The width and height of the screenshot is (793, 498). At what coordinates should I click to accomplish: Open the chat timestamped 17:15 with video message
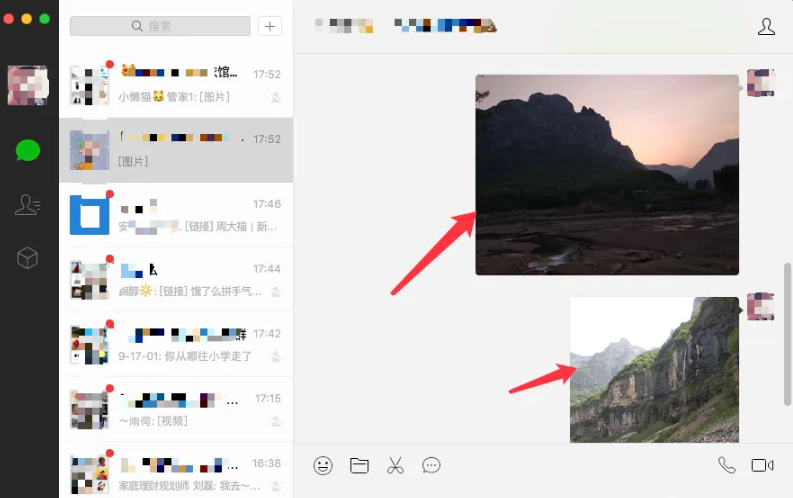coord(176,409)
